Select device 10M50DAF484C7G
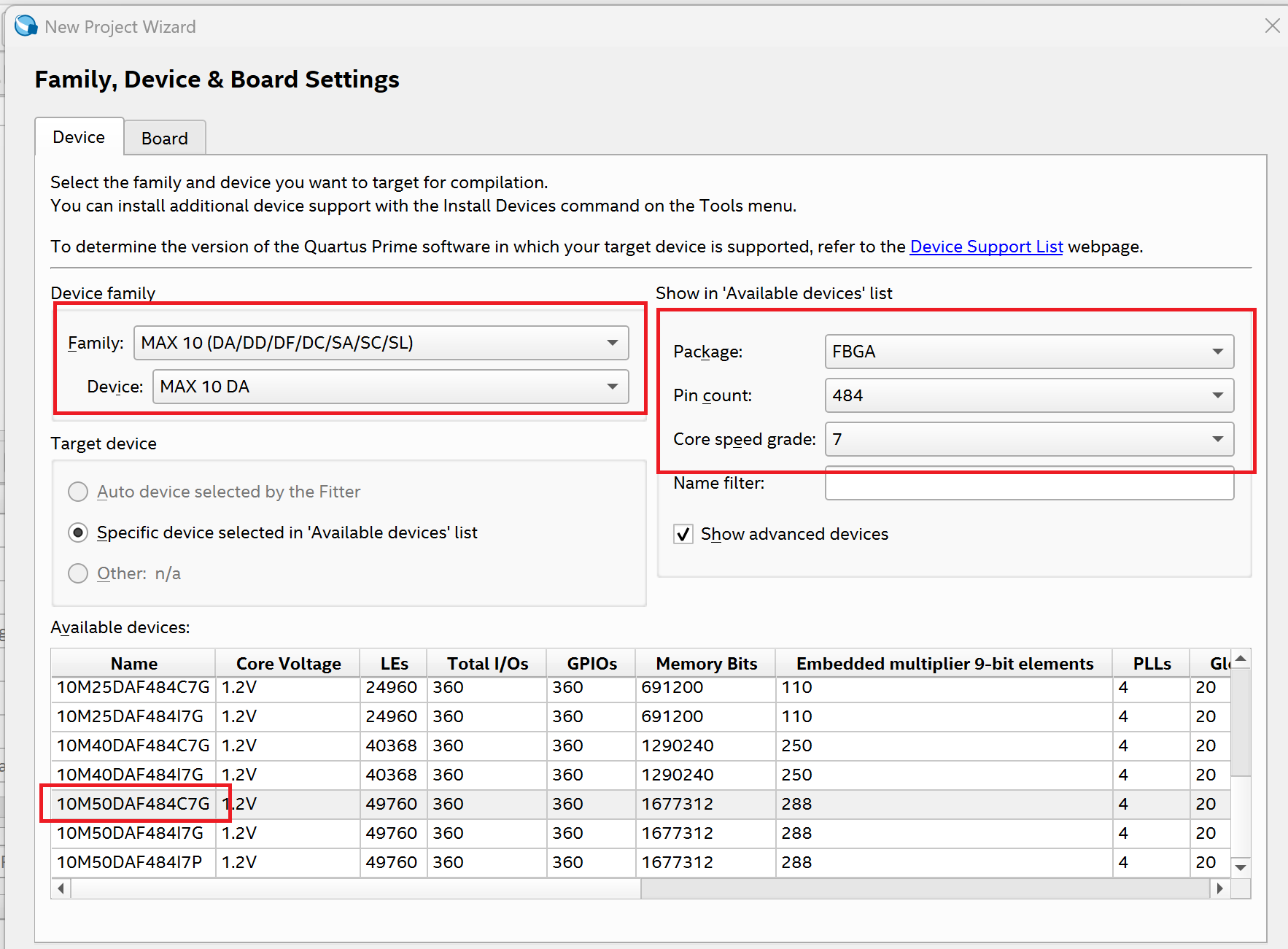Viewport: 1288px width, 949px height. (133, 804)
